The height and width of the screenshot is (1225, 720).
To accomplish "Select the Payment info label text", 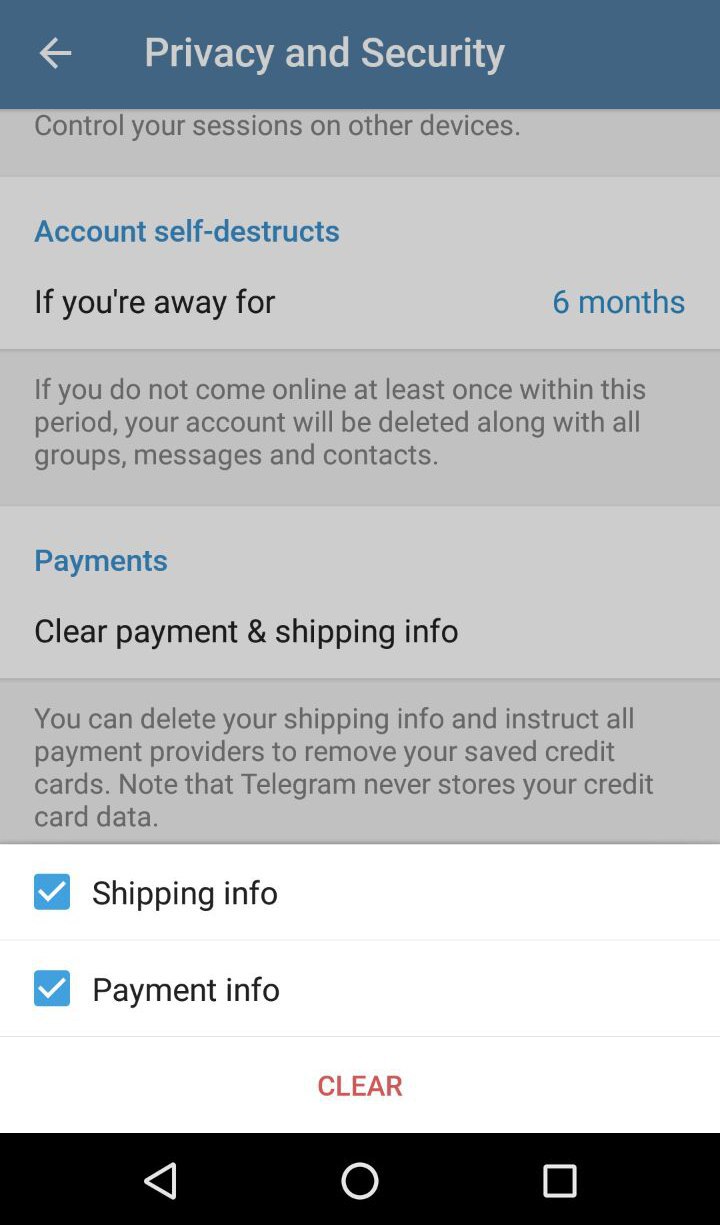I will pos(186,988).
